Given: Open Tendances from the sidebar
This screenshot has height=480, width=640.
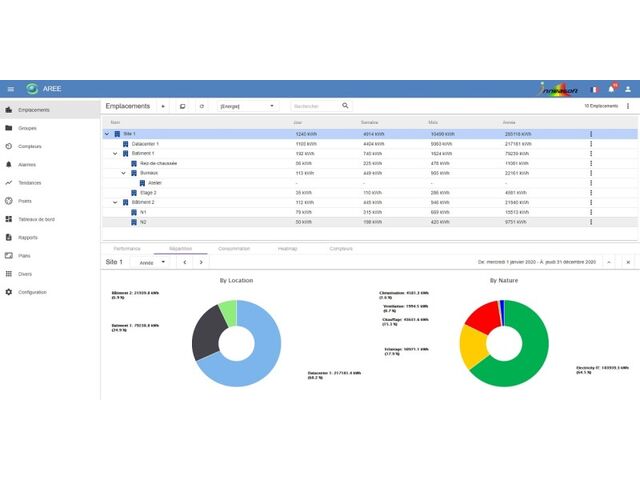Looking at the screenshot, I should pyautogui.click(x=29, y=182).
